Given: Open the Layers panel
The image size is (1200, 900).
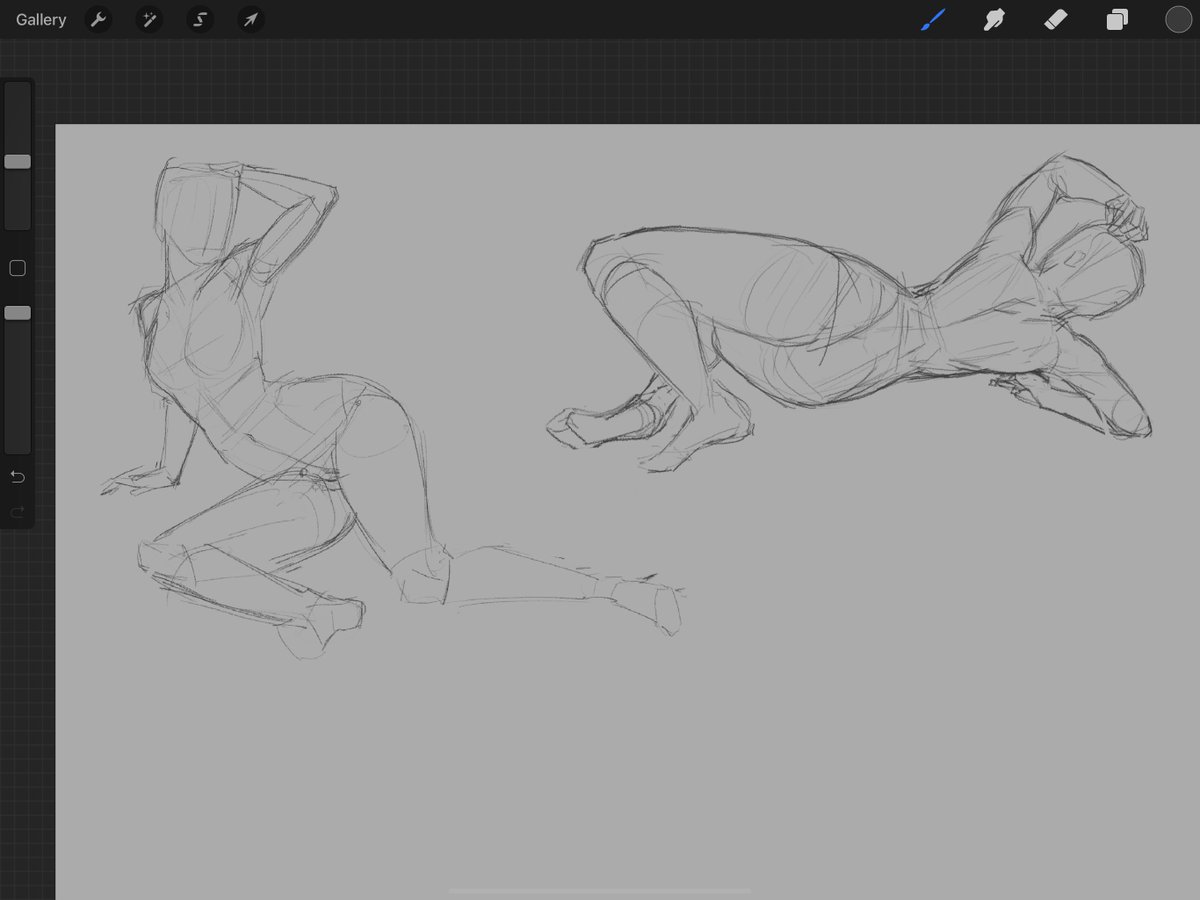Looking at the screenshot, I should (x=1117, y=20).
